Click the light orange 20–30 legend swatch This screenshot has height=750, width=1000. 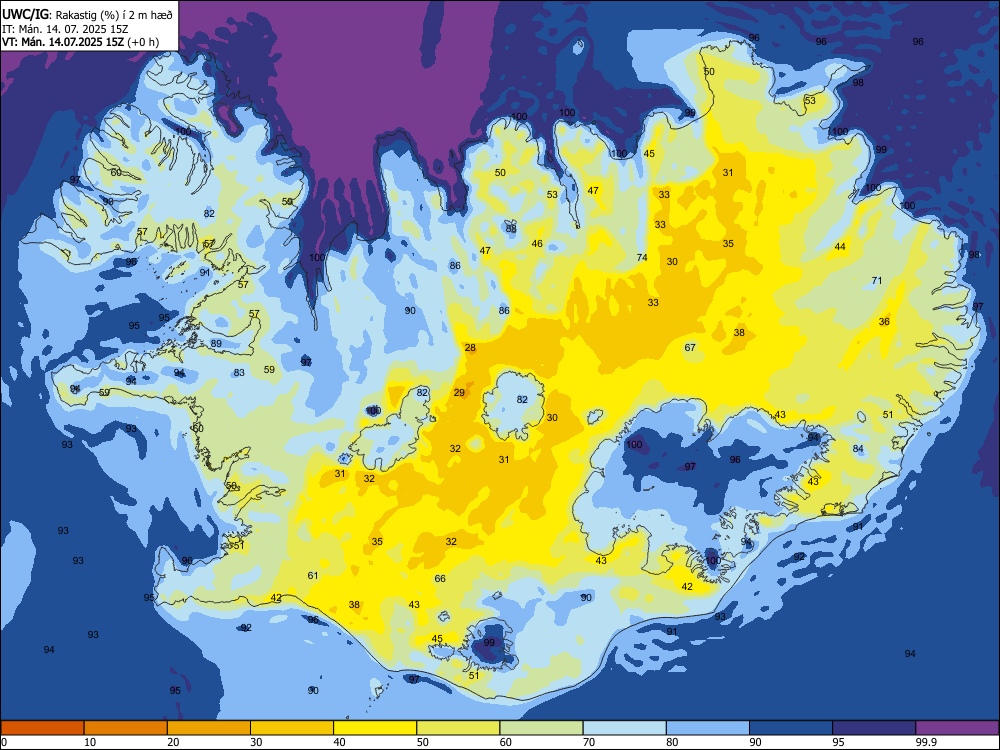click(209, 728)
